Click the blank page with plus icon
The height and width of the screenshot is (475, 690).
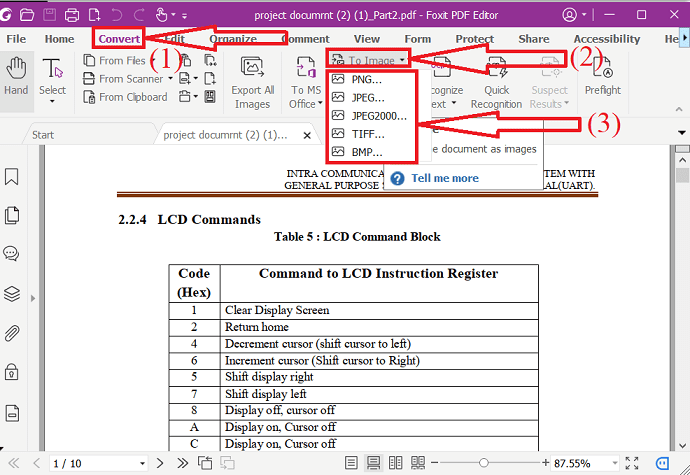pyautogui.click(x=210, y=79)
